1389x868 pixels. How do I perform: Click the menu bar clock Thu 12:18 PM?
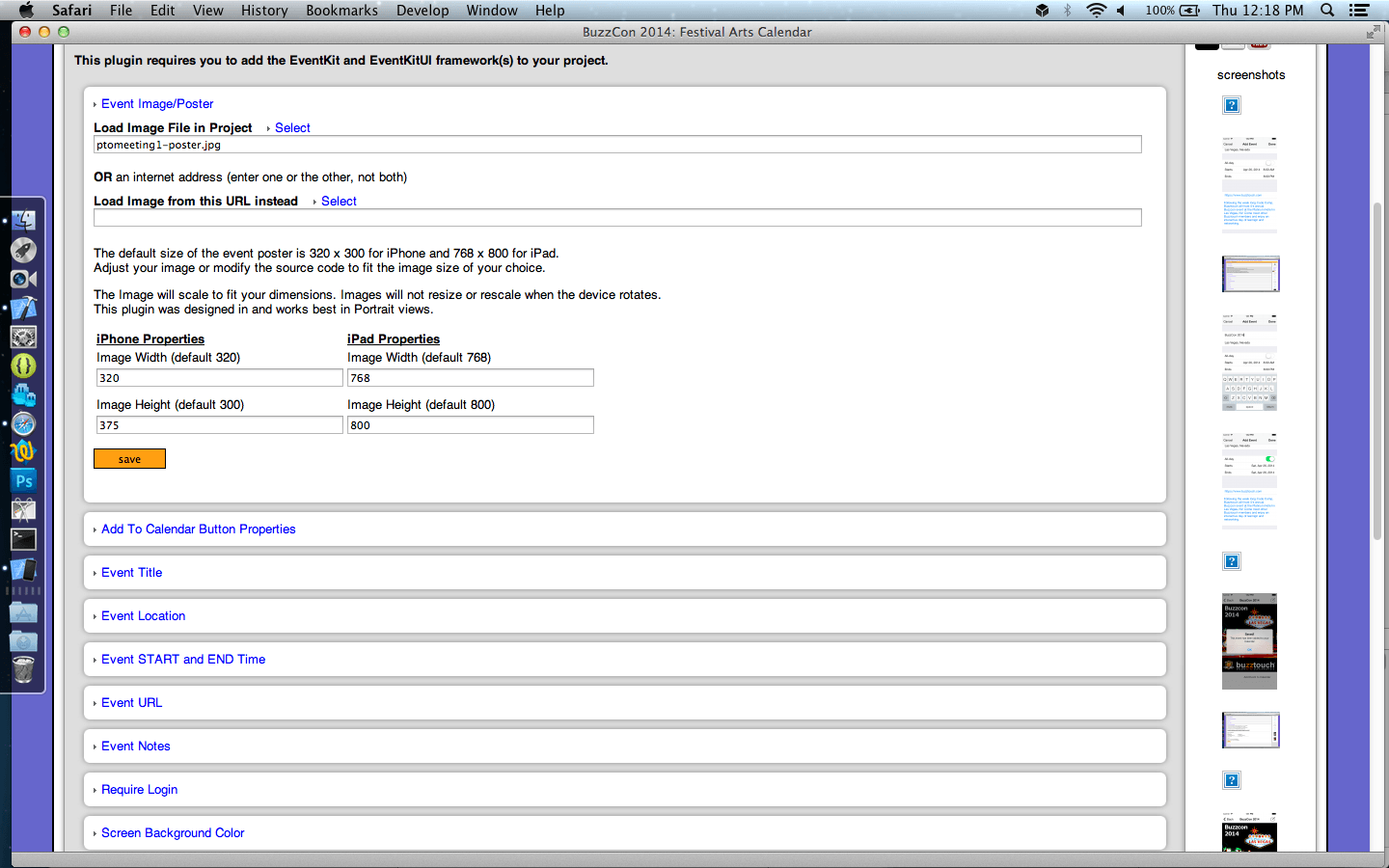point(1258,11)
